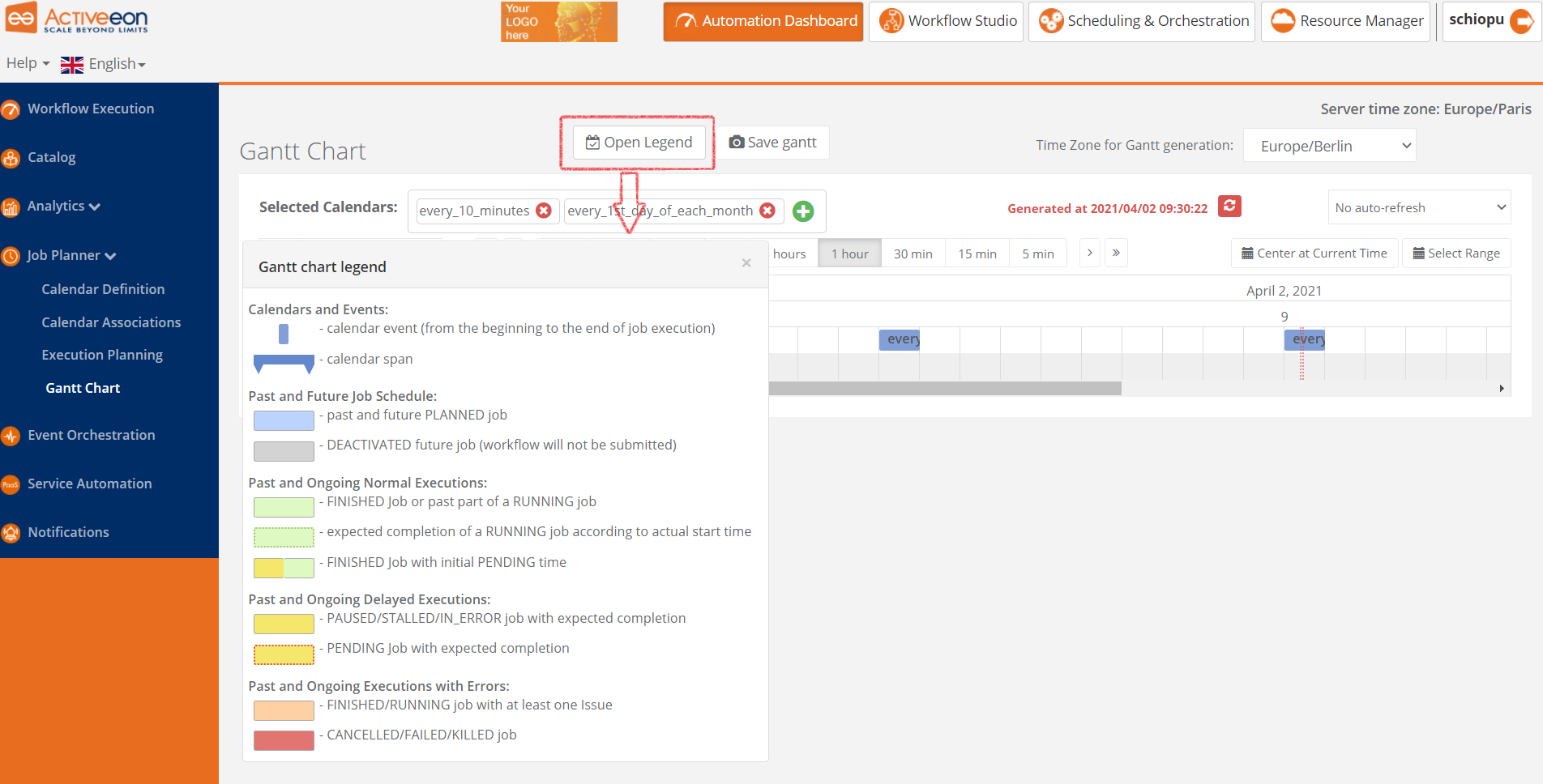The height and width of the screenshot is (784, 1543).
Task: Click the Generated at timestamp text
Action: tap(1107, 208)
